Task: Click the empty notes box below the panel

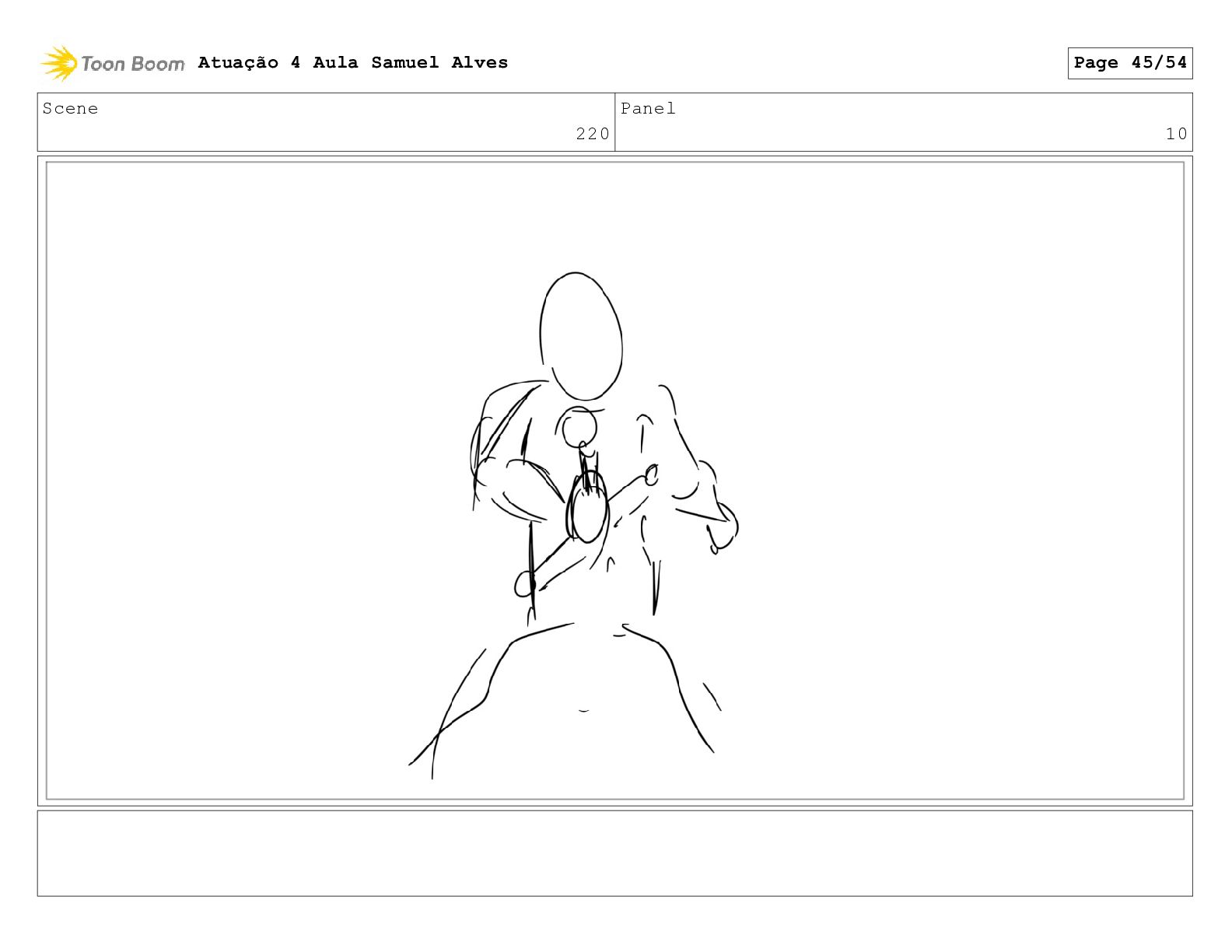Action: (x=615, y=853)
